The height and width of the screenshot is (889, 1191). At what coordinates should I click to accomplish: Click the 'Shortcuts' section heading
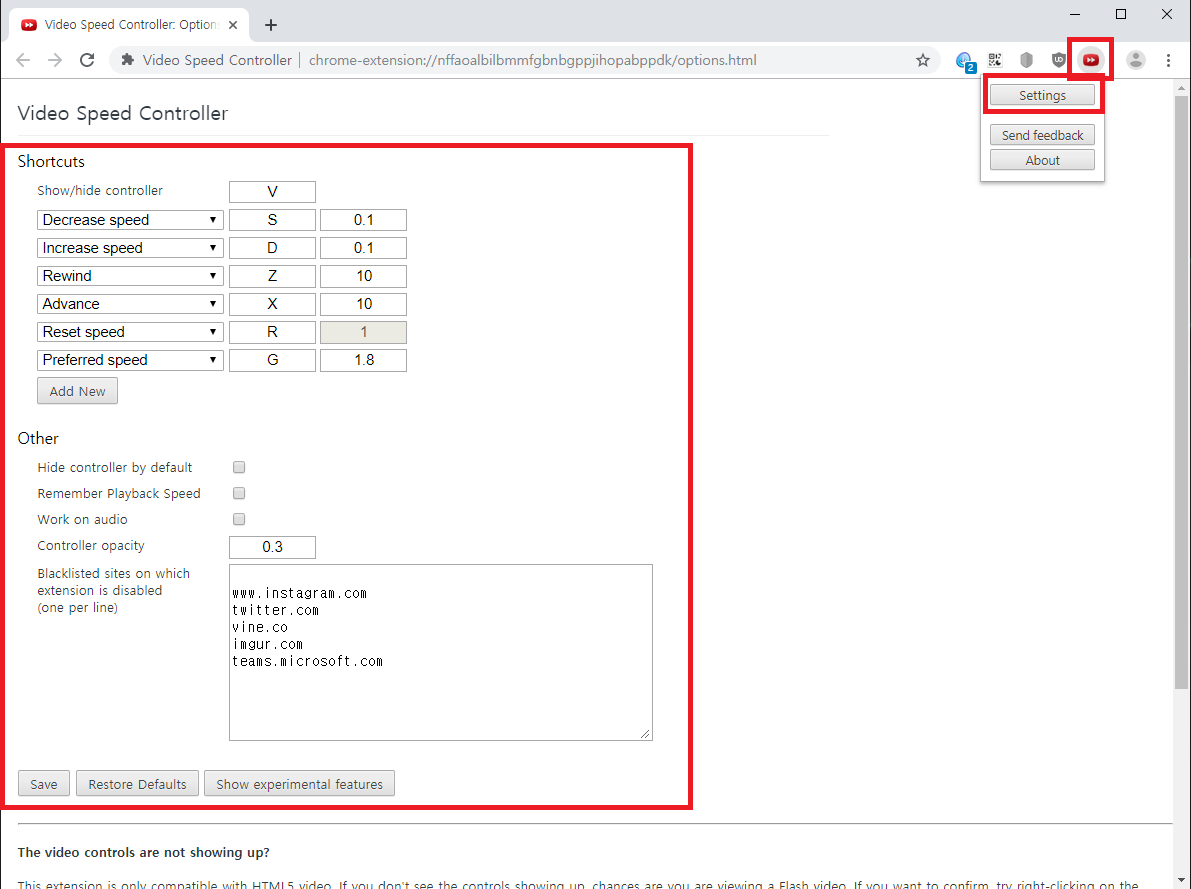point(51,161)
